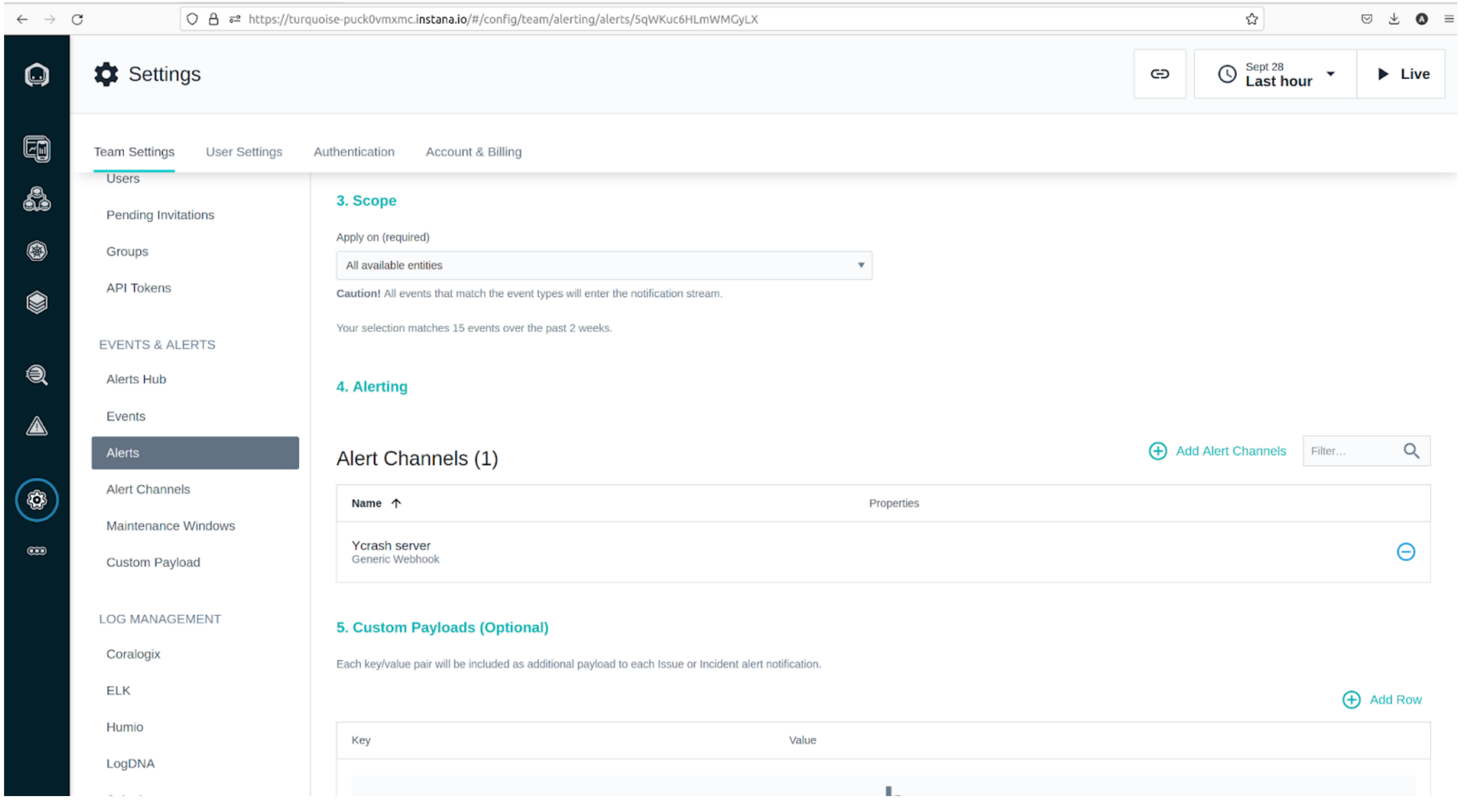Switch to Team Settings tab
The image size is (1464, 812).
134,152
